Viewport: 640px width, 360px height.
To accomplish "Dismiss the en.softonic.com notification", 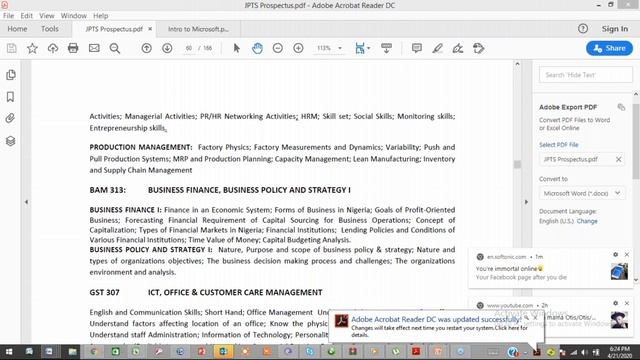I will pos(627,255).
